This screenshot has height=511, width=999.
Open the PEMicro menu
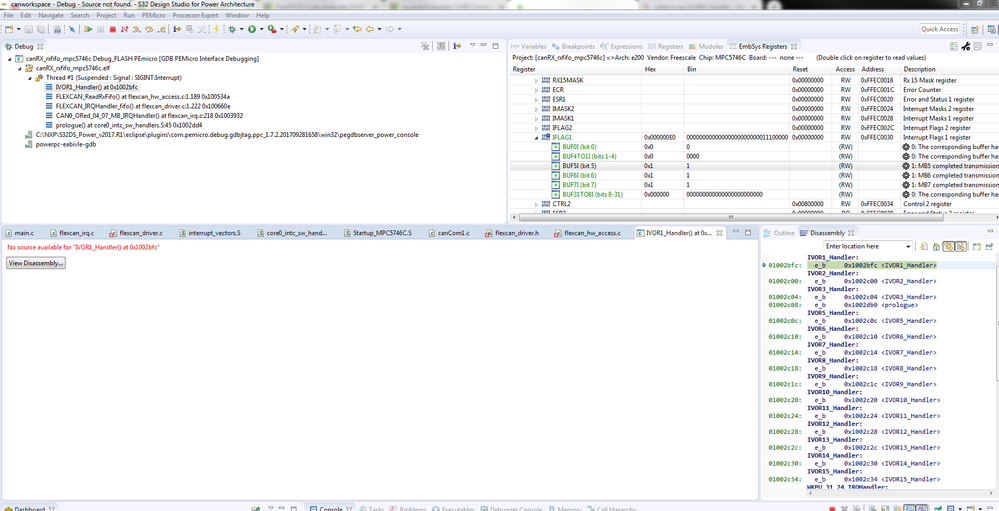click(152, 15)
